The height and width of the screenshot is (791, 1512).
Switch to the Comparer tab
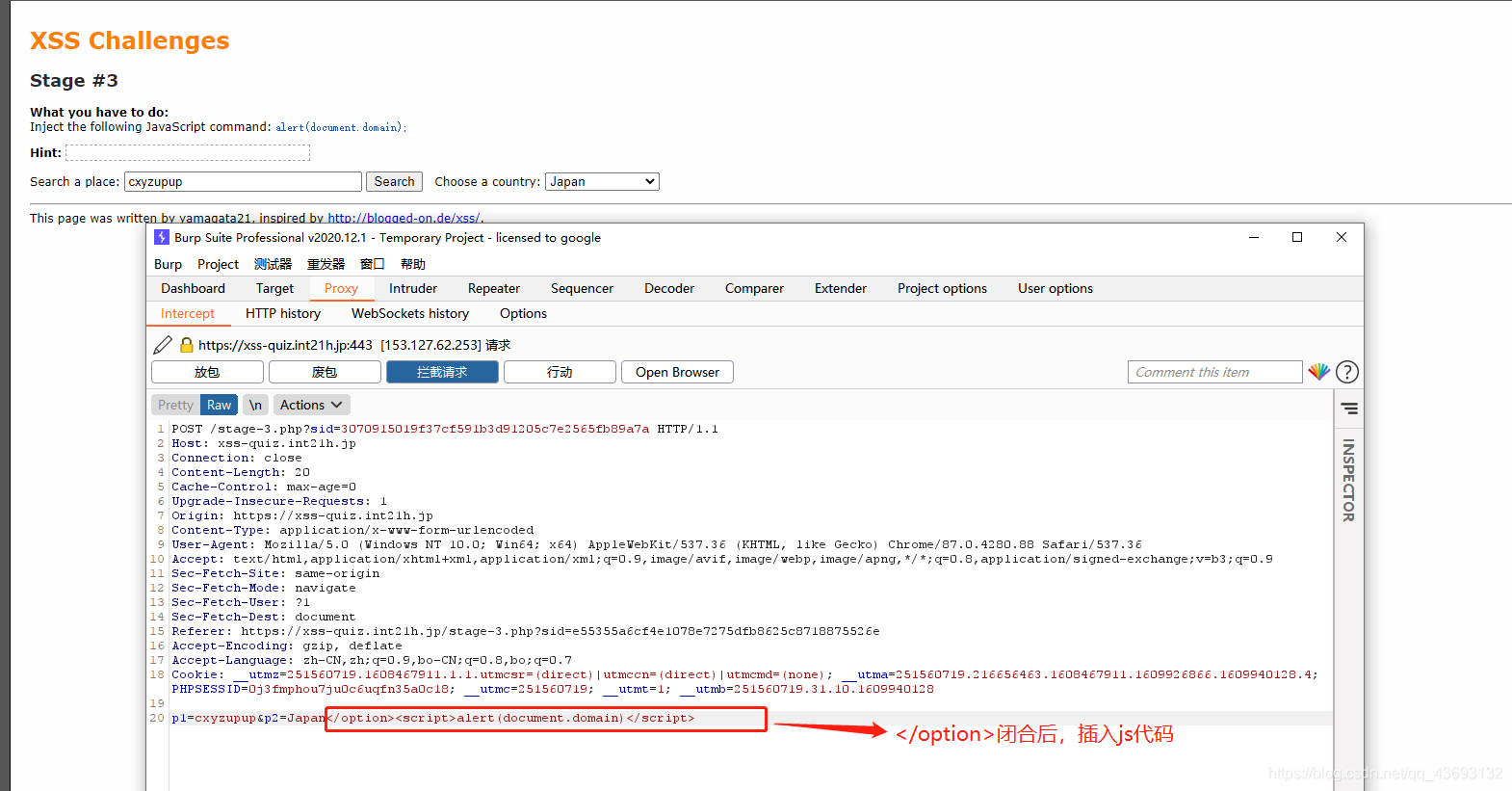754,288
